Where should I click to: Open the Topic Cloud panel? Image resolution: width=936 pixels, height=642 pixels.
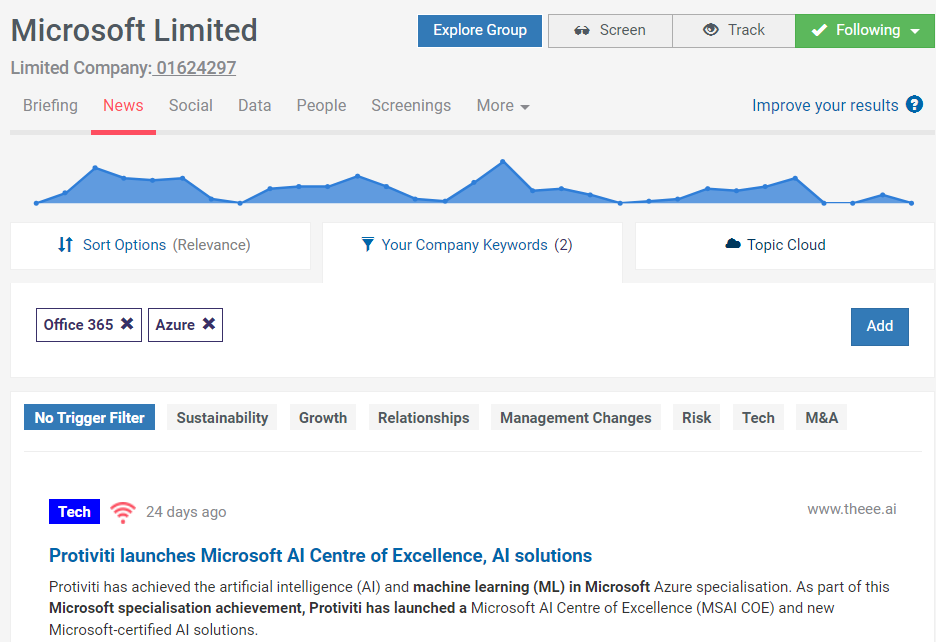(784, 245)
